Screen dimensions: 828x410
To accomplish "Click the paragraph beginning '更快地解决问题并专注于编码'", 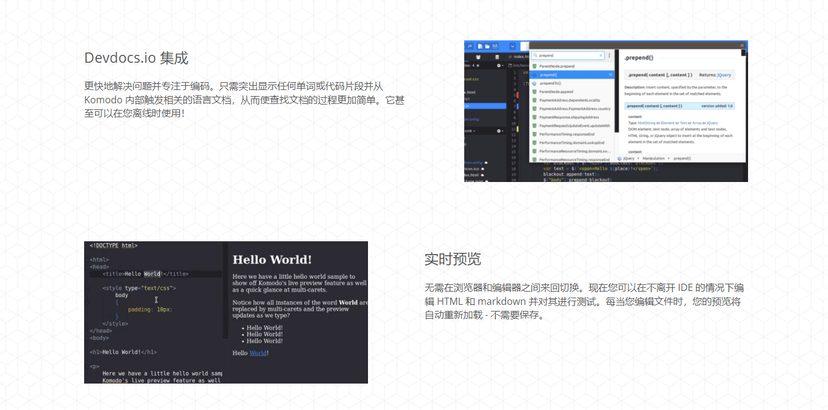I will tap(244, 99).
